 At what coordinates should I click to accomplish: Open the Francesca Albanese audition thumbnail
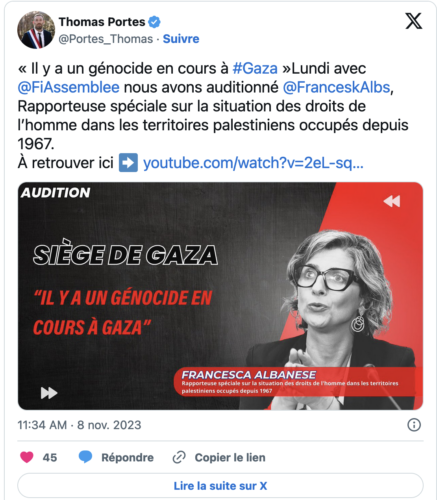point(220,296)
